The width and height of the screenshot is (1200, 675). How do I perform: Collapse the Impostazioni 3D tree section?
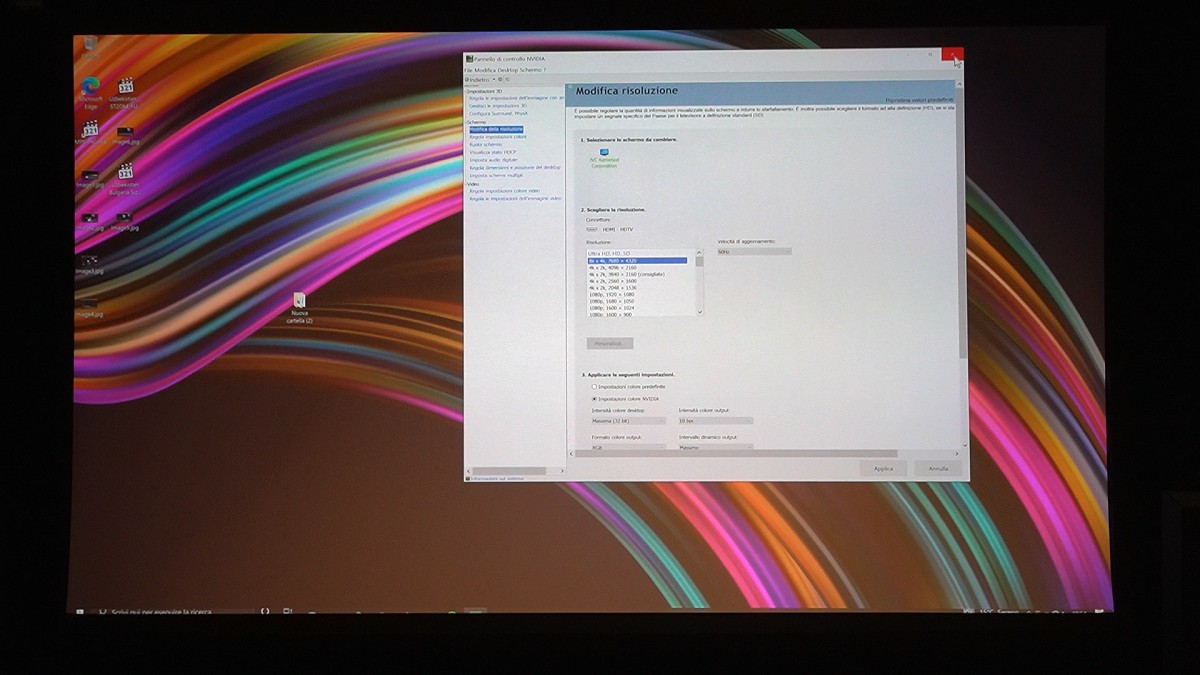point(467,91)
